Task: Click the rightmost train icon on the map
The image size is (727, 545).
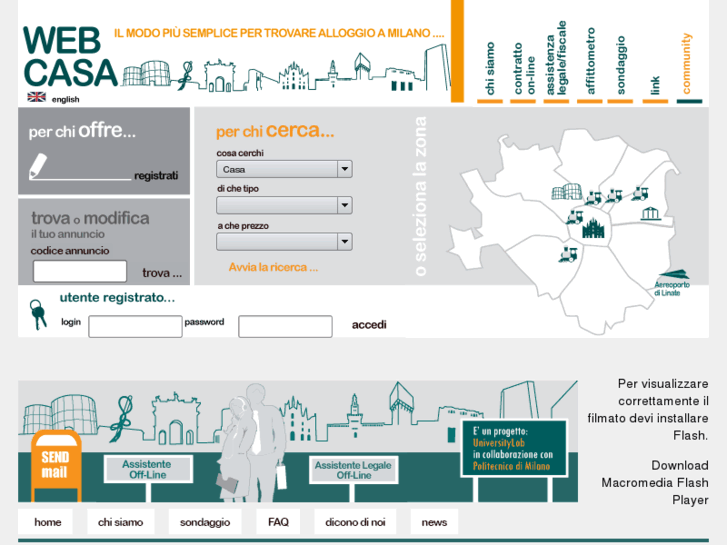Action: [x=640, y=193]
